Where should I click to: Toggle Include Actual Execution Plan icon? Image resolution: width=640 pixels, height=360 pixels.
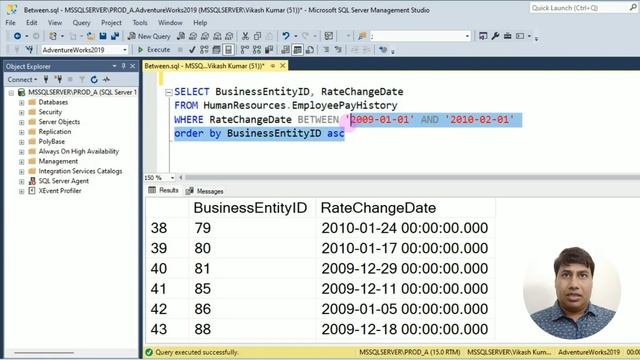[244, 50]
